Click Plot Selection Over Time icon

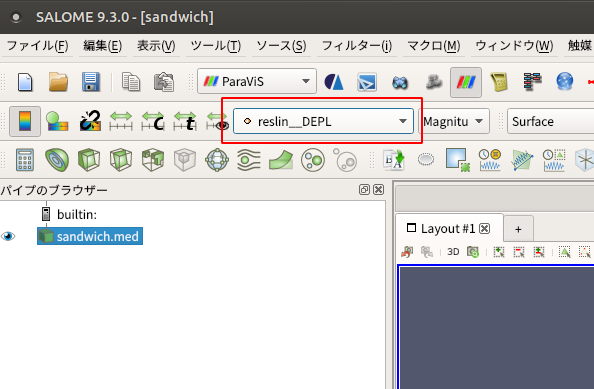(x=554, y=160)
